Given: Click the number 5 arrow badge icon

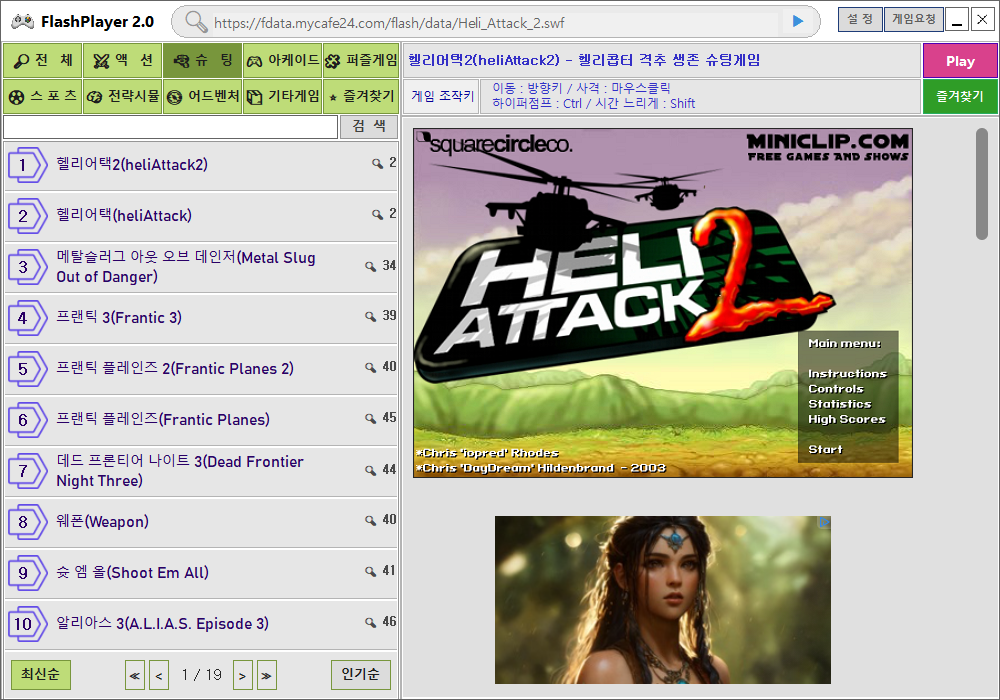Looking at the screenshot, I should pyautogui.click(x=27, y=369).
